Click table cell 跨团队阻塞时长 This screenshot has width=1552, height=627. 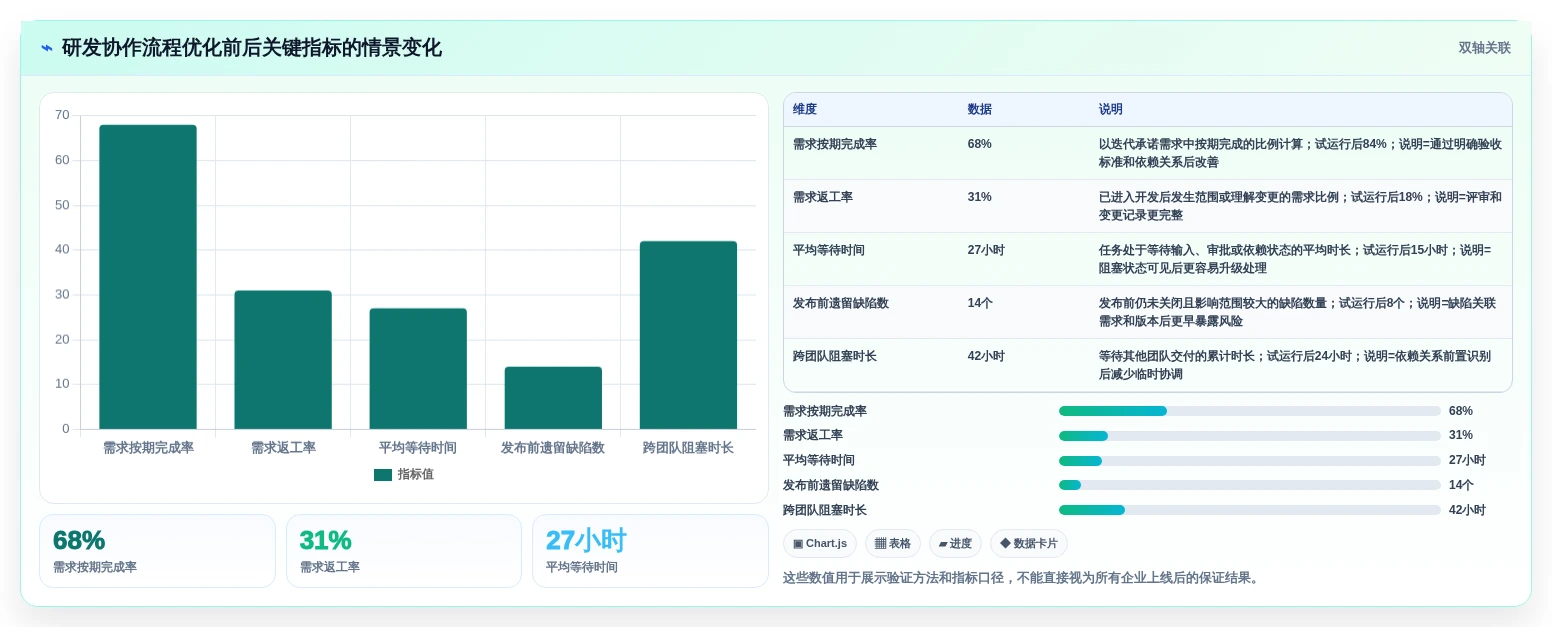click(x=835, y=357)
